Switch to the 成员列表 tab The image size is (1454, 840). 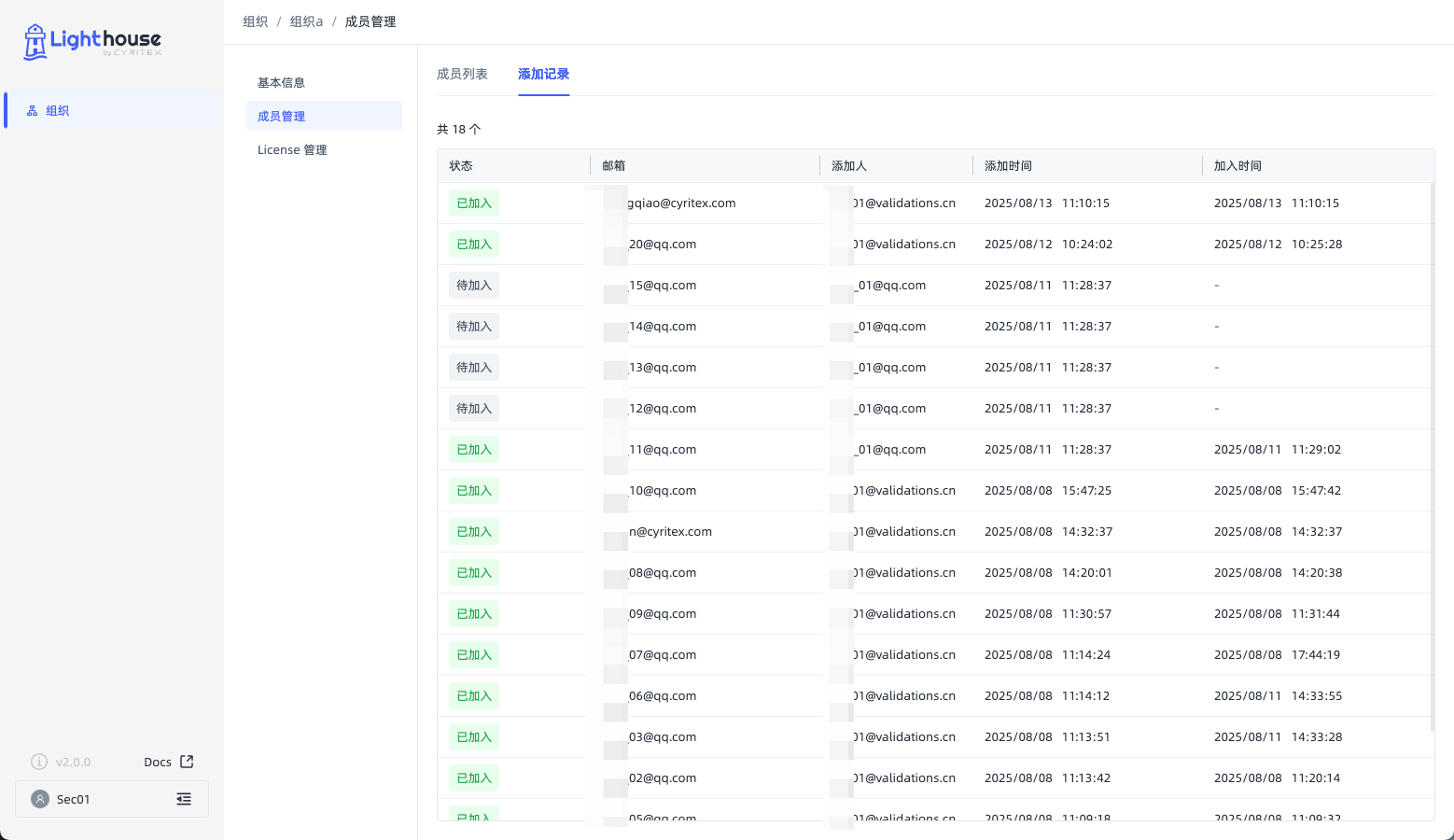pyautogui.click(x=462, y=74)
